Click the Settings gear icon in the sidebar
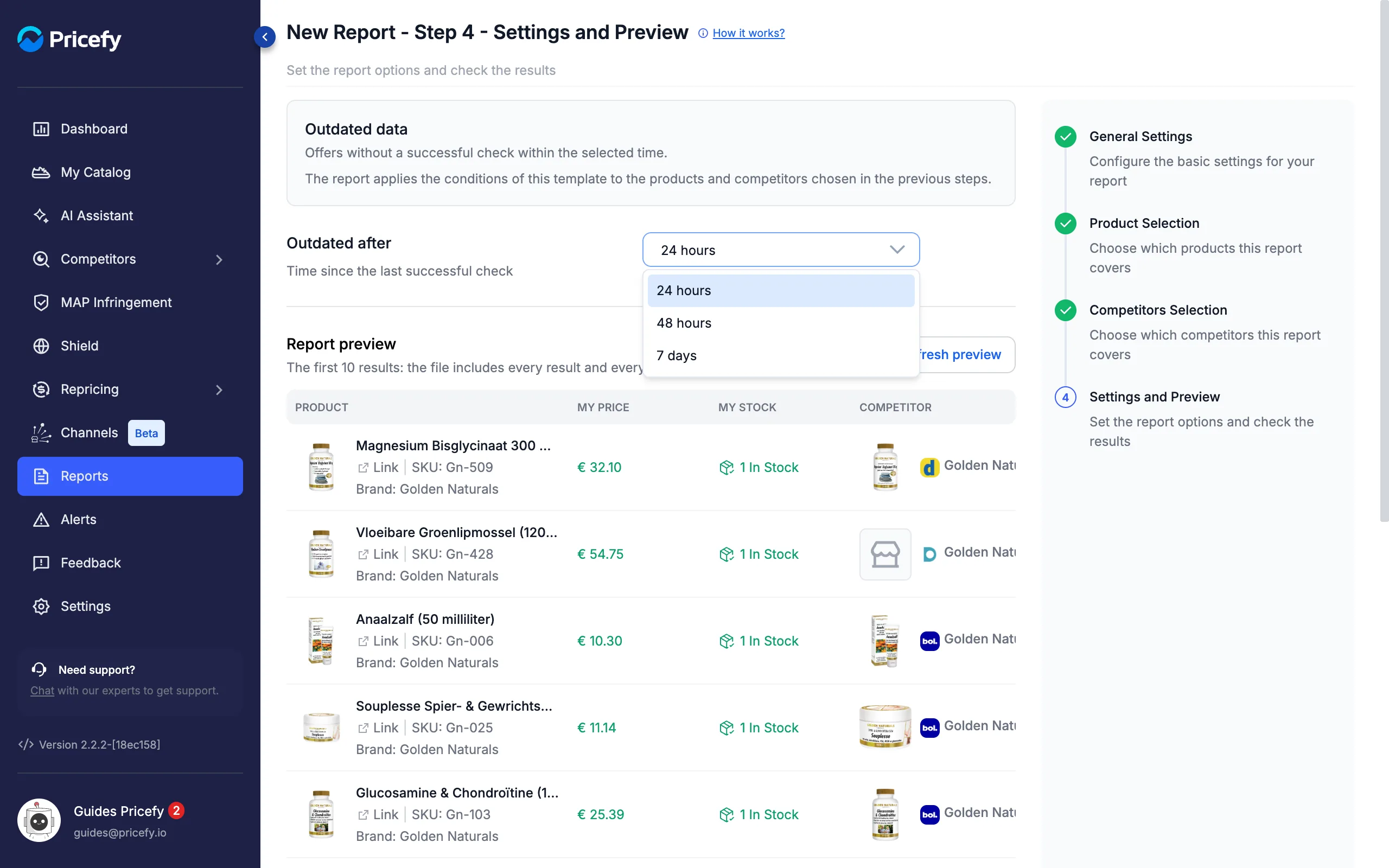 point(41,606)
